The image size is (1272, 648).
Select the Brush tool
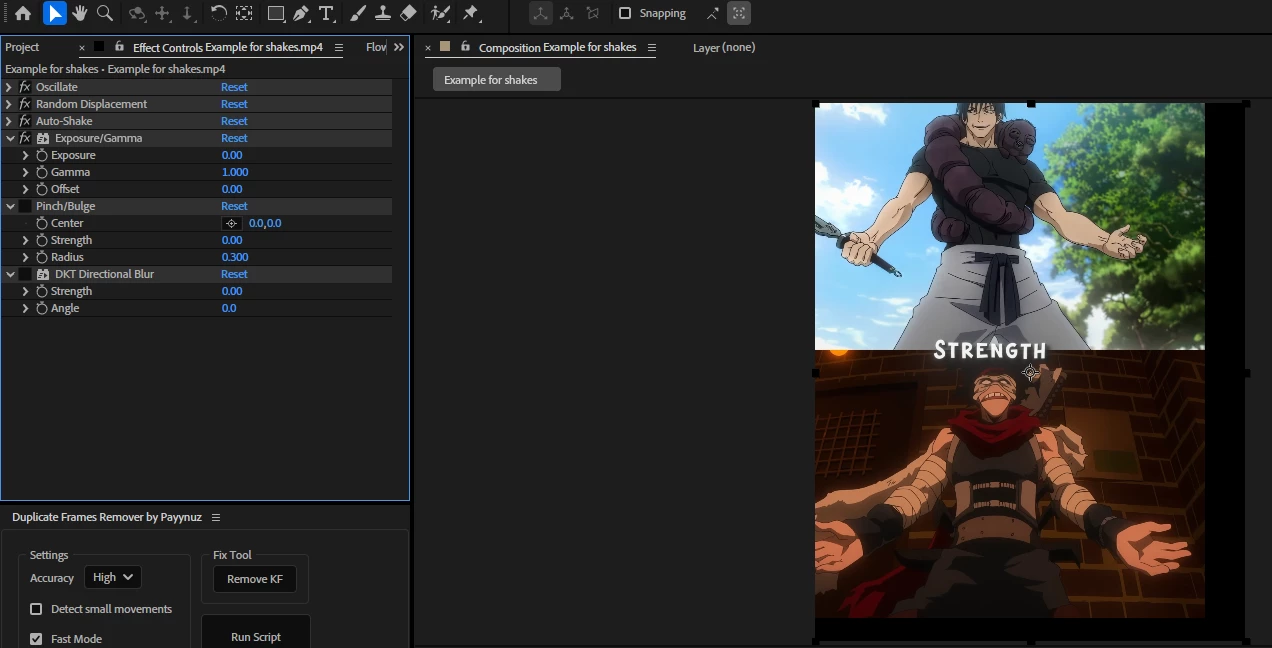[358, 14]
